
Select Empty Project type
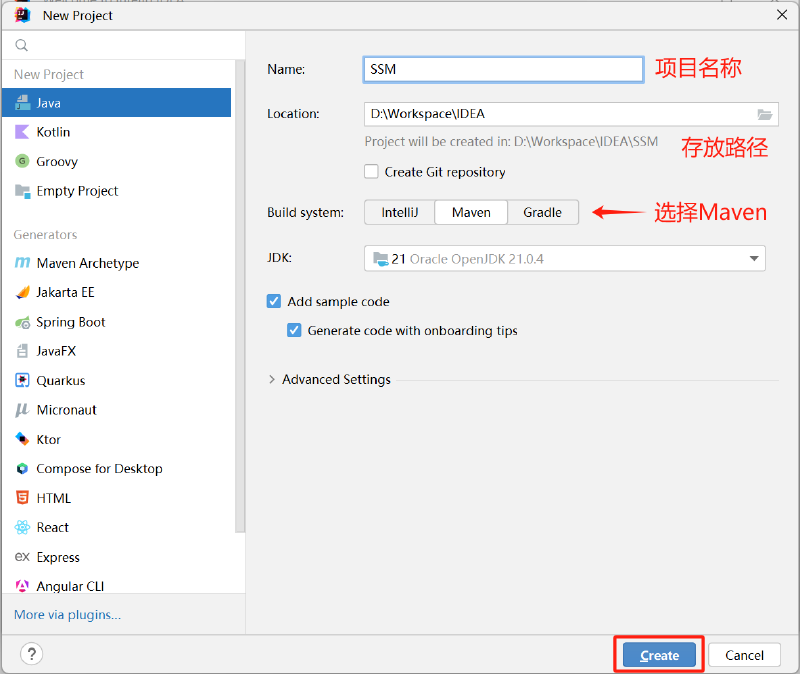point(116,191)
